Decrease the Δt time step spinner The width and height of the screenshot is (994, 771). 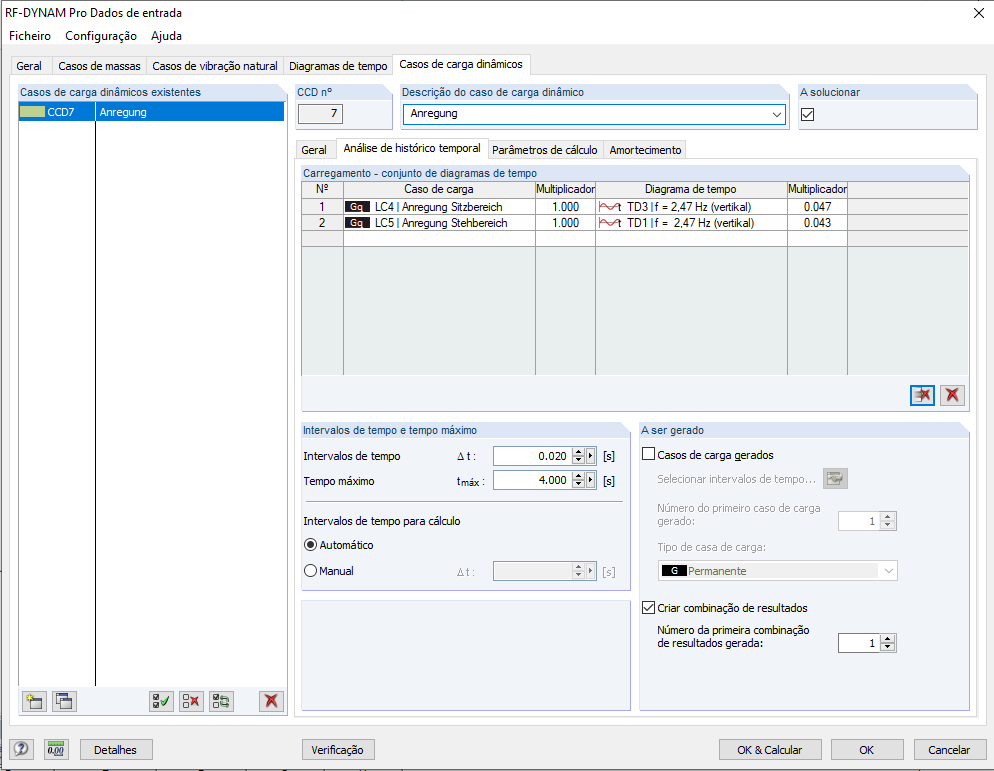[x=578, y=460]
